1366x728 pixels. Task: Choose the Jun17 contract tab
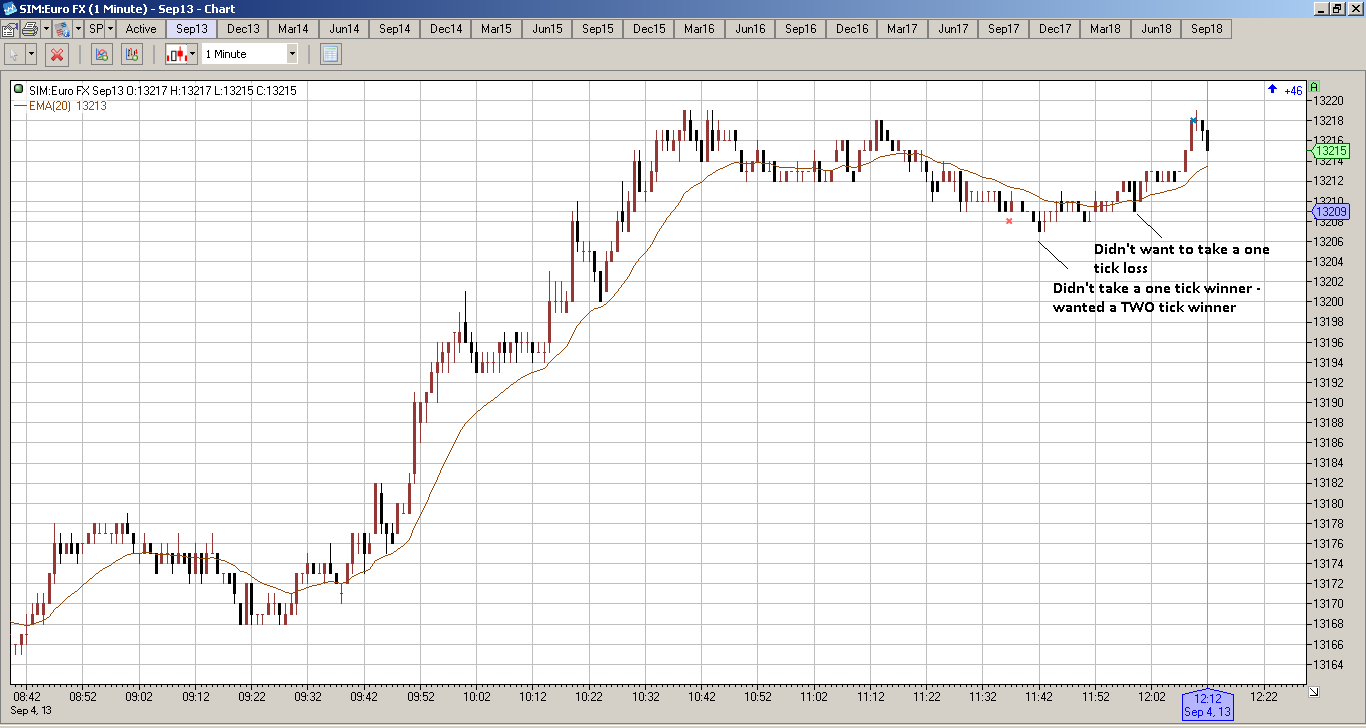(x=953, y=29)
